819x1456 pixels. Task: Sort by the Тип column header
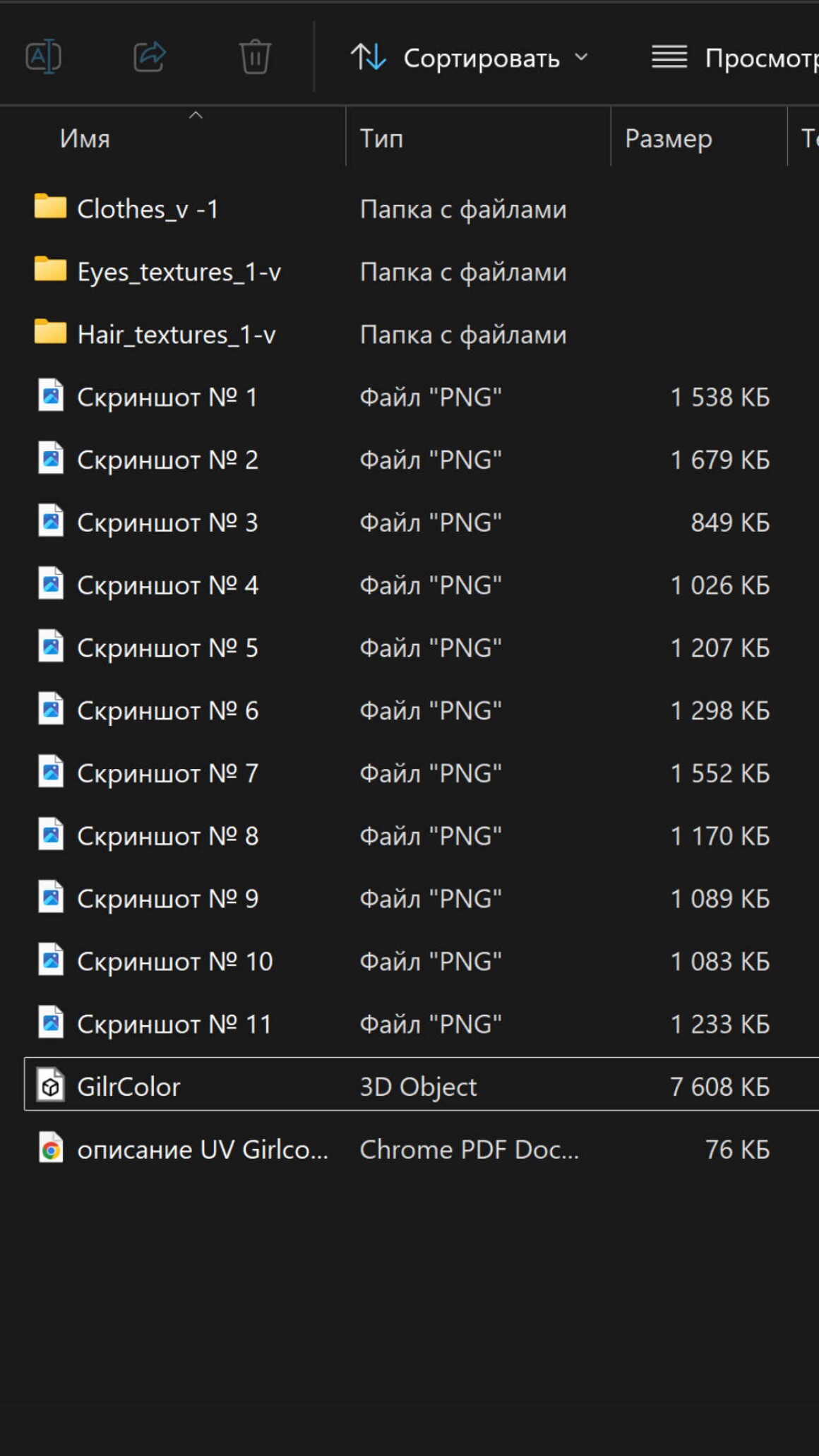click(x=381, y=138)
